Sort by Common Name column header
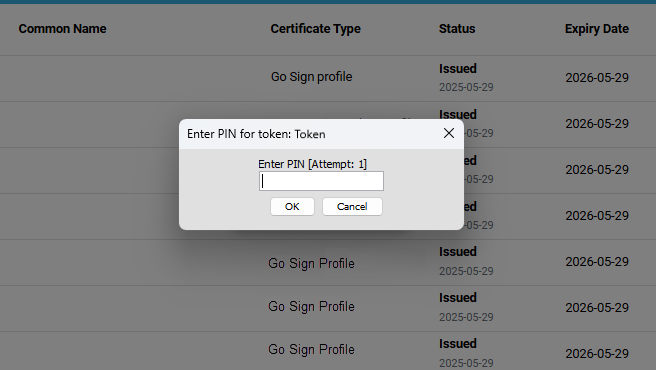The width and height of the screenshot is (656, 370). point(62,29)
